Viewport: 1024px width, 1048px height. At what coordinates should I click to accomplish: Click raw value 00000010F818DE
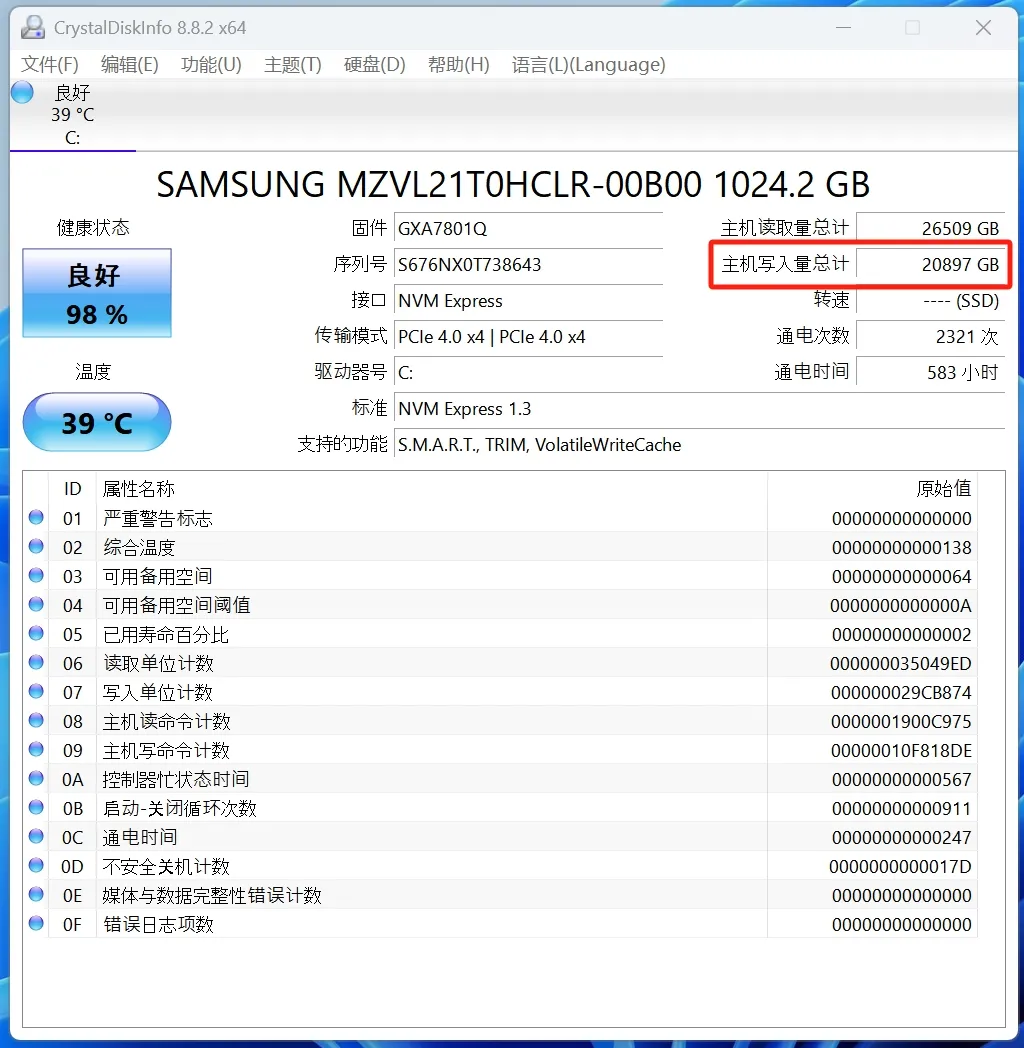click(x=901, y=751)
